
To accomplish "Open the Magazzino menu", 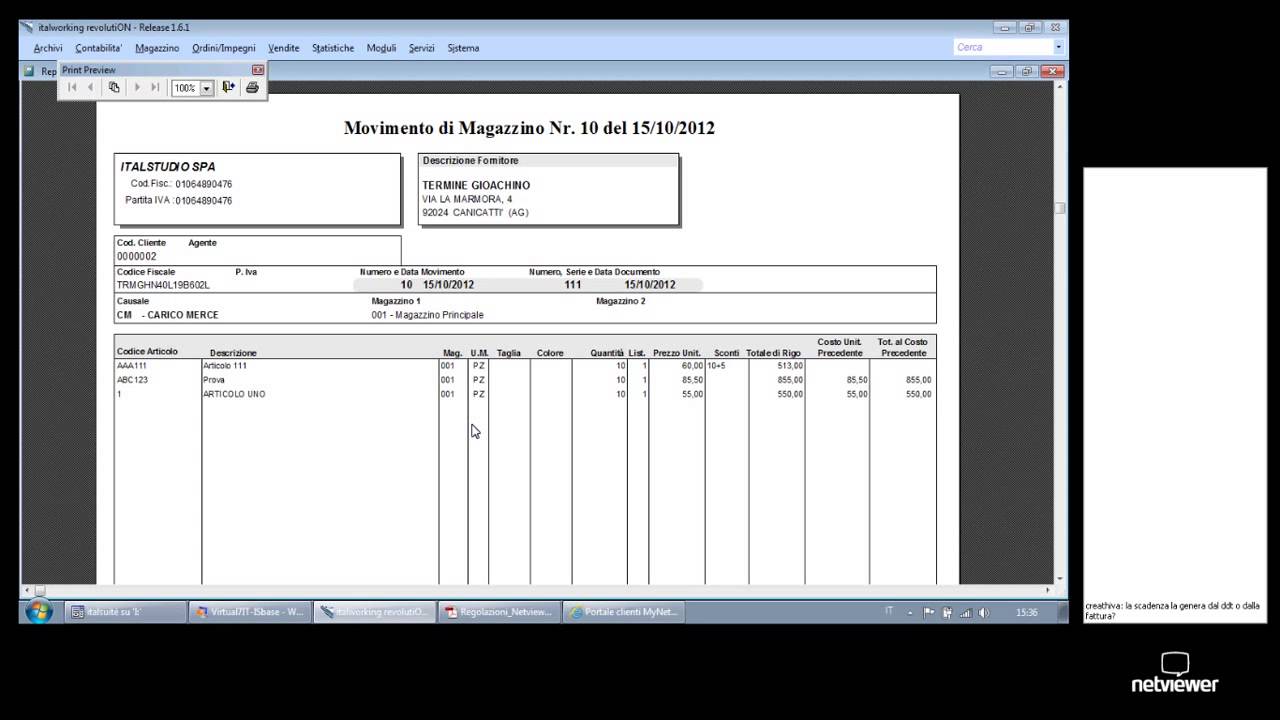I will click(157, 48).
